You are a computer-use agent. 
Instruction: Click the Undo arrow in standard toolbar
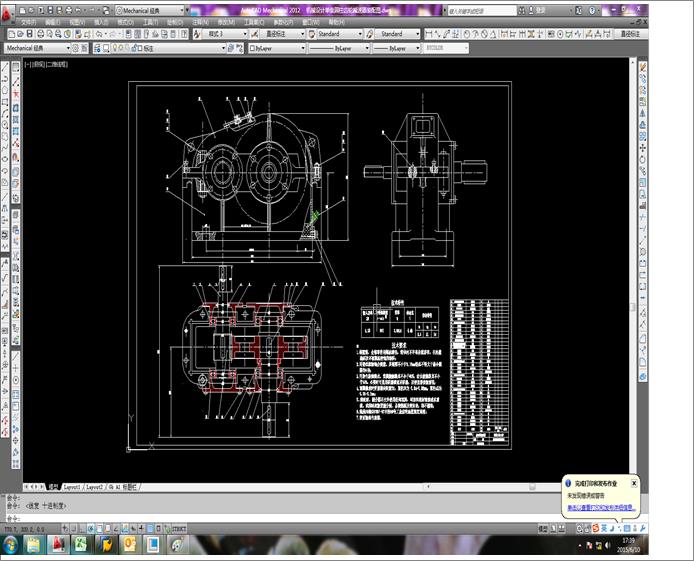101,33
